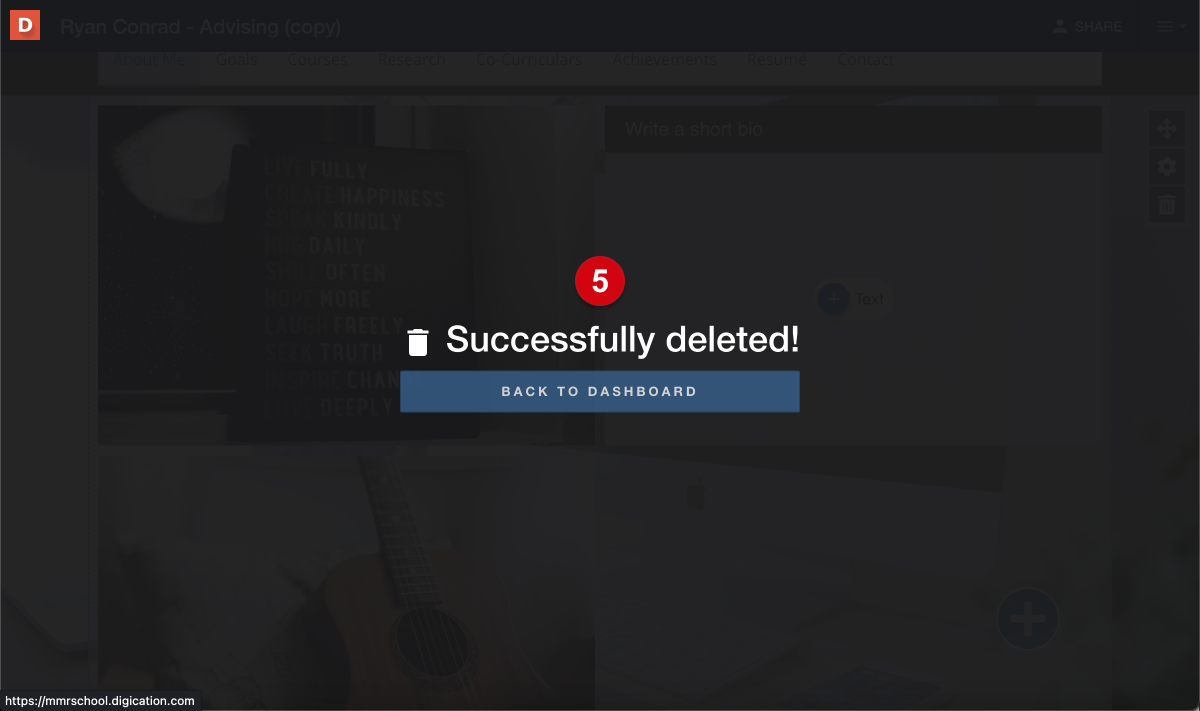The image size is (1200, 711).
Task: Open the Co-Curriculars tab
Action: 529,60
